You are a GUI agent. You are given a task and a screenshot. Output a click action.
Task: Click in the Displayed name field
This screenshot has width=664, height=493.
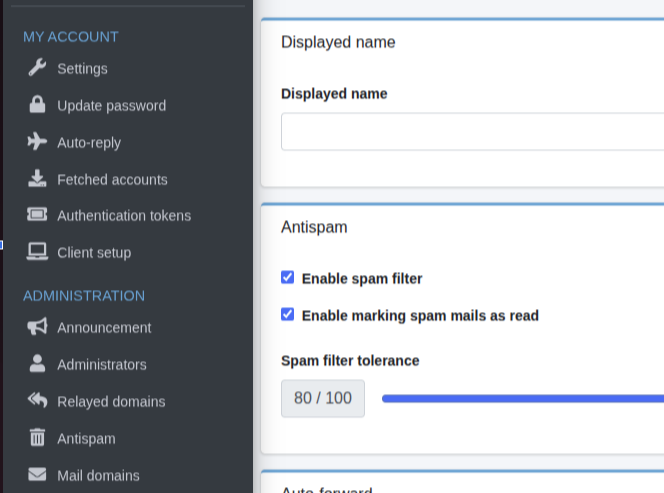473,131
